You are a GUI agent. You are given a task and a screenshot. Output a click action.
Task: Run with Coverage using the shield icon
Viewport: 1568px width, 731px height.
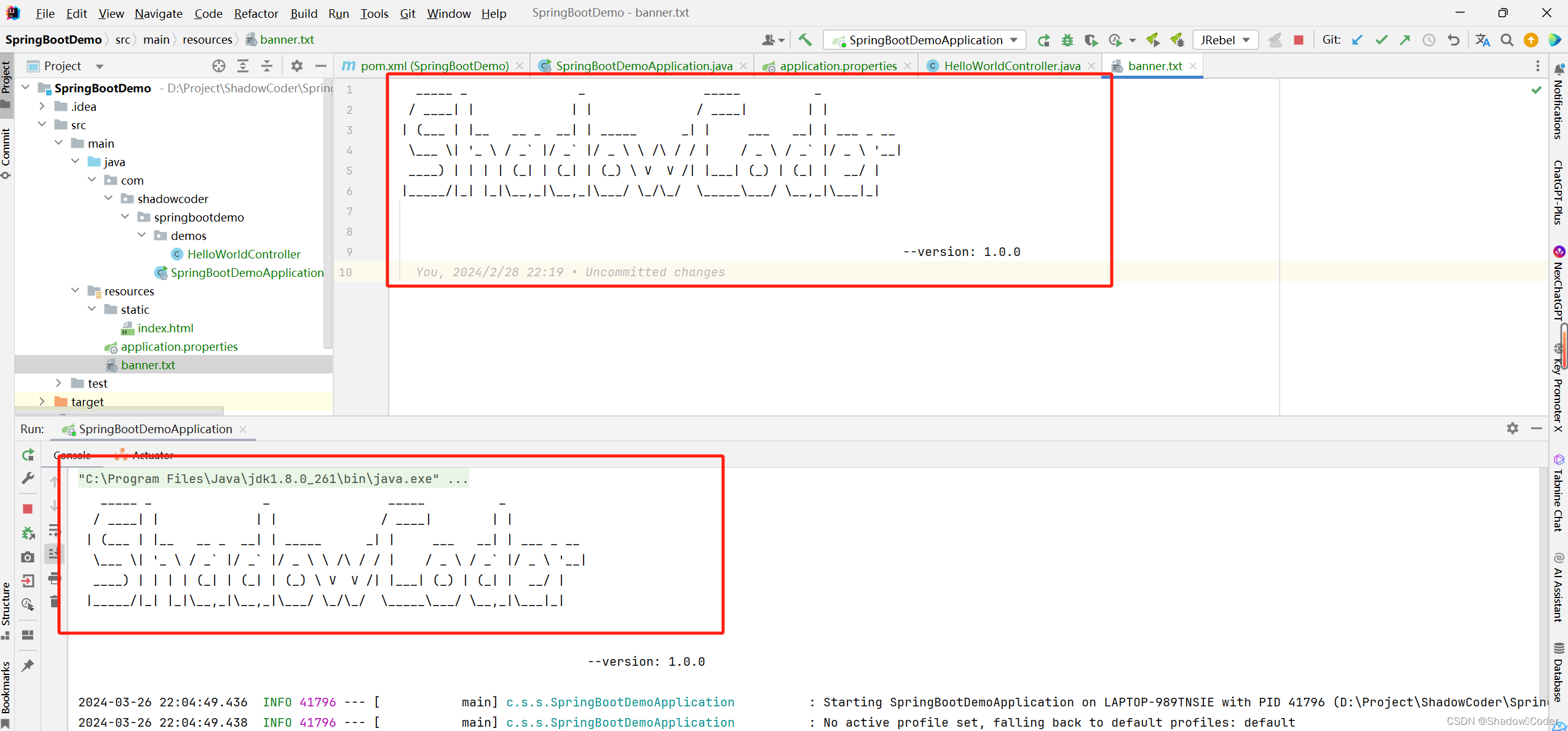tap(1091, 41)
